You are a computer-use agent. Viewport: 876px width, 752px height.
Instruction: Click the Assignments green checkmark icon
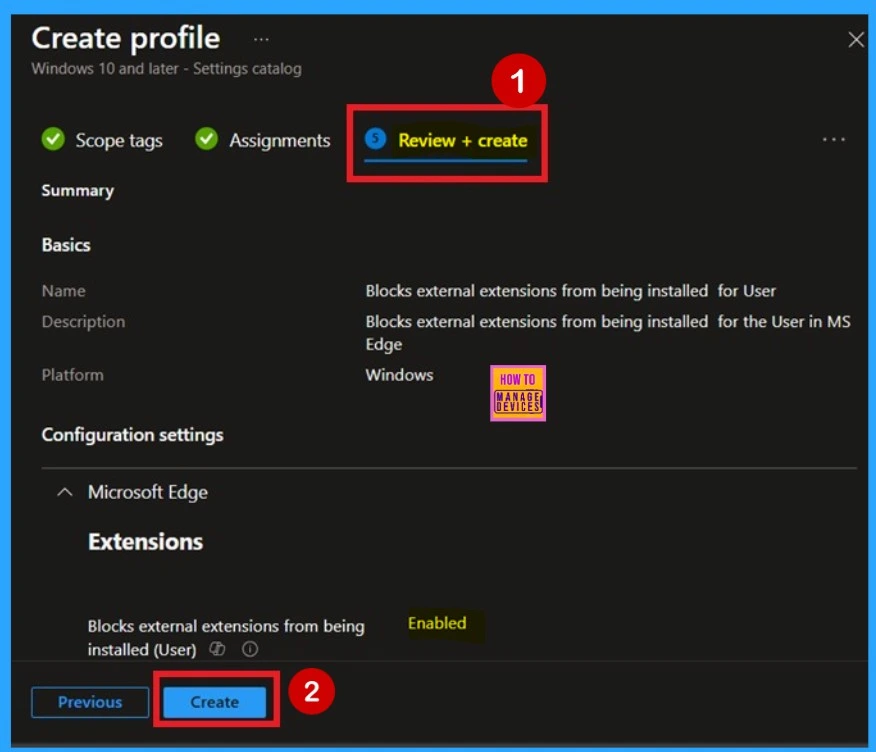tap(207, 139)
